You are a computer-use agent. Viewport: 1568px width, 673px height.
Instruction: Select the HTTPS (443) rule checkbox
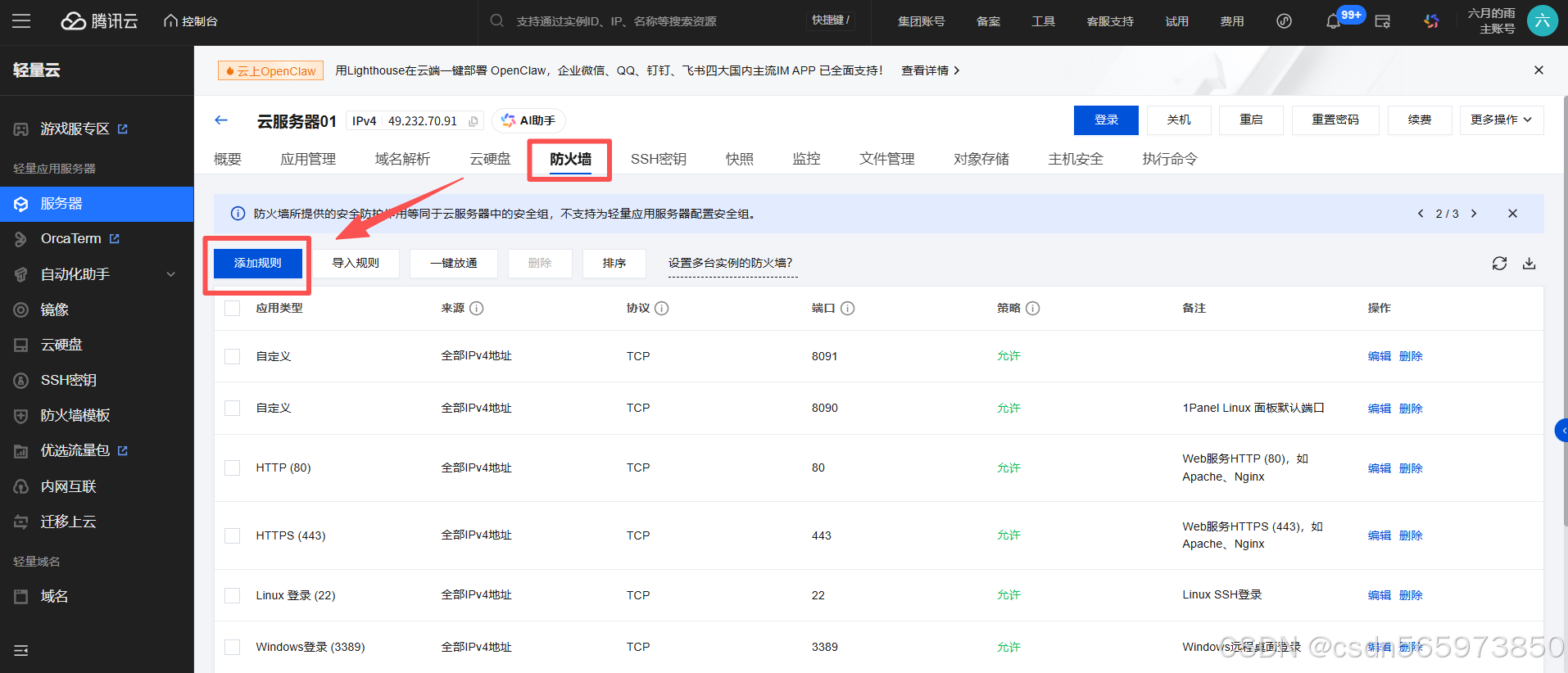tap(233, 535)
